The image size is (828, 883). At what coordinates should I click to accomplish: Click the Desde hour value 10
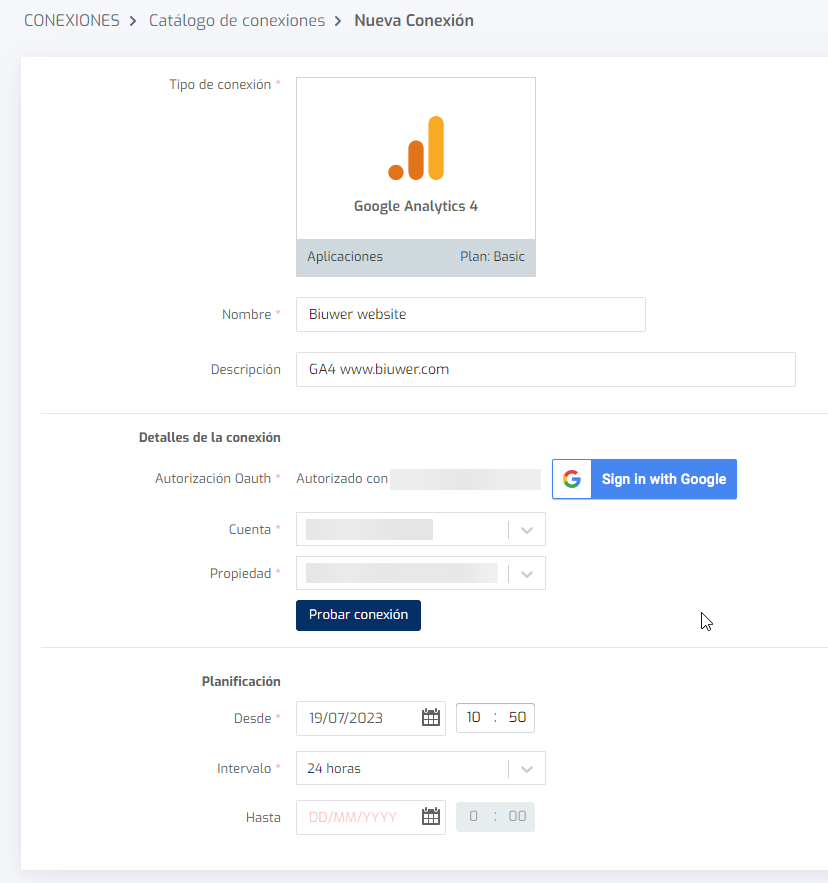(x=474, y=717)
